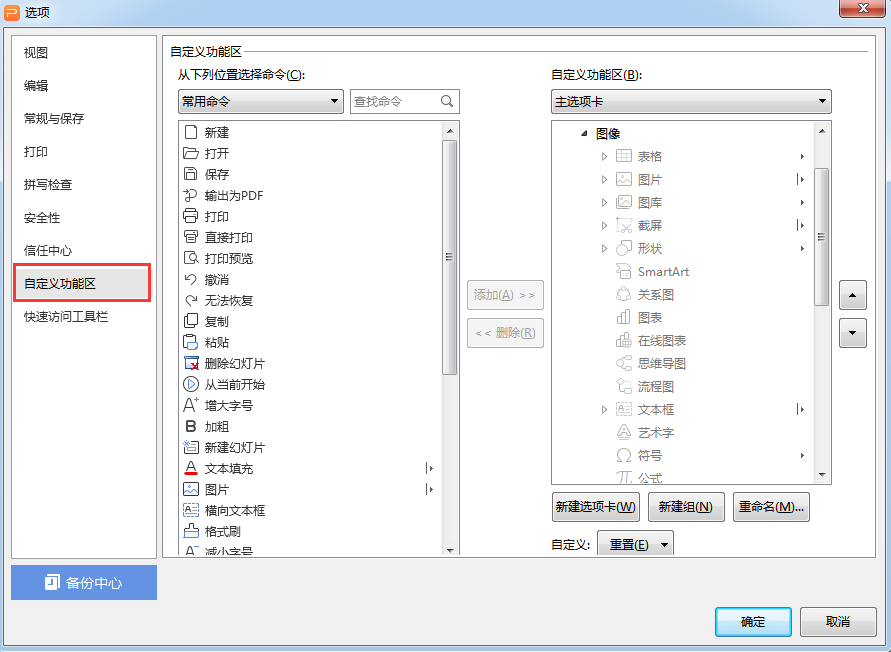
Task: Click the SmartArt icon in ribbon tree
Action: 623,271
